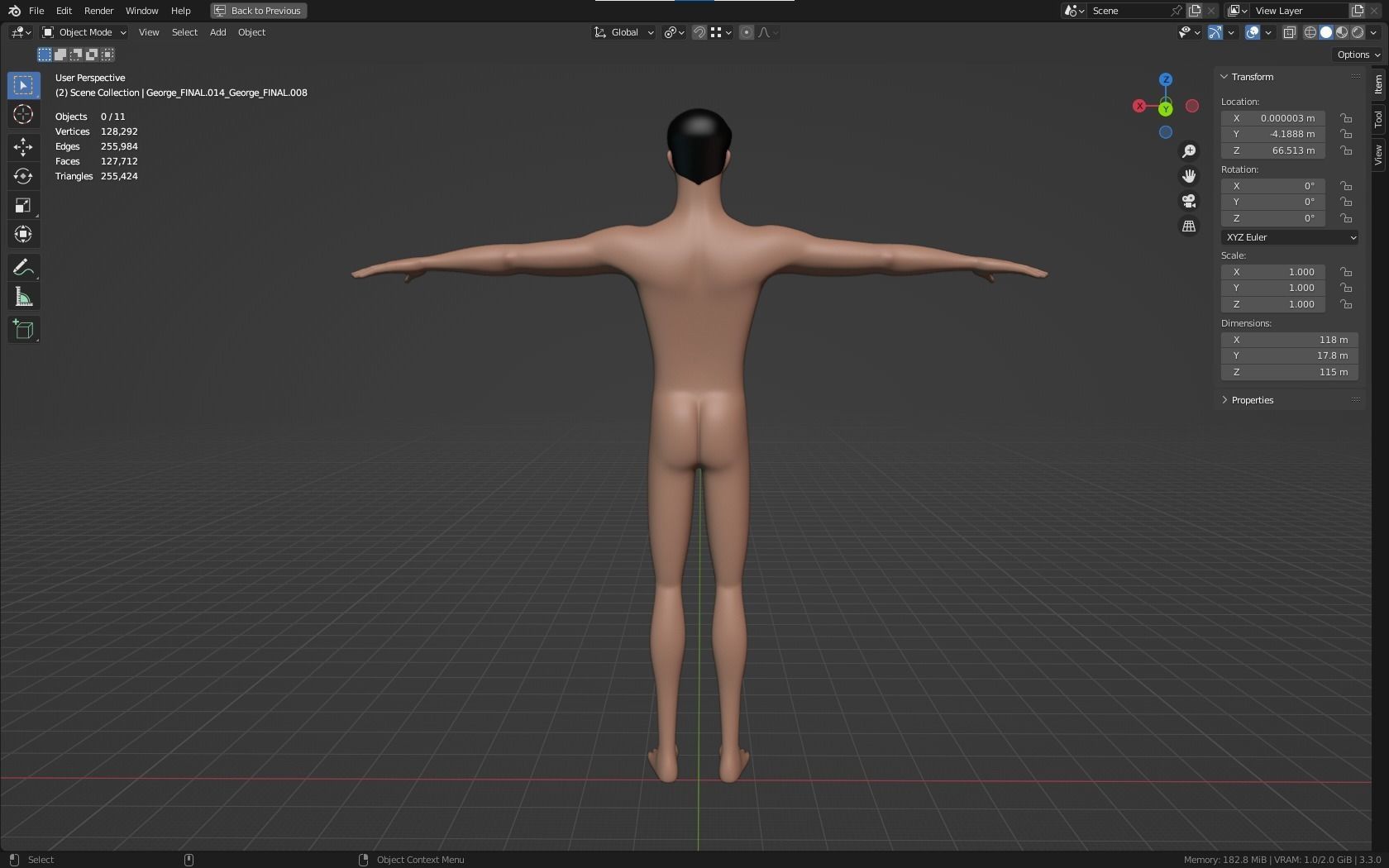The height and width of the screenshot is (868, 1389).
Task: Open pivot point dropdown
Action: pyautogui.click(x=675, y=32)
